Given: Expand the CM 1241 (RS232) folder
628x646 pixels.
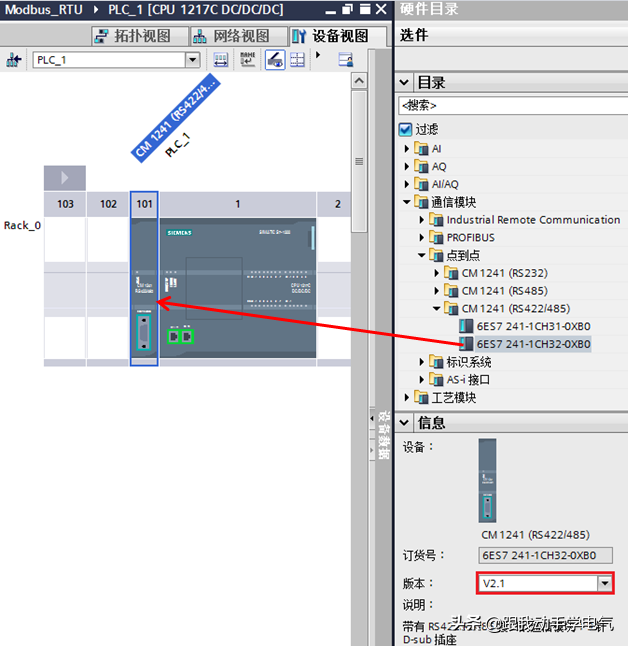Looking at the screenshot, I should pyautogui.click(x=437, y=273).
